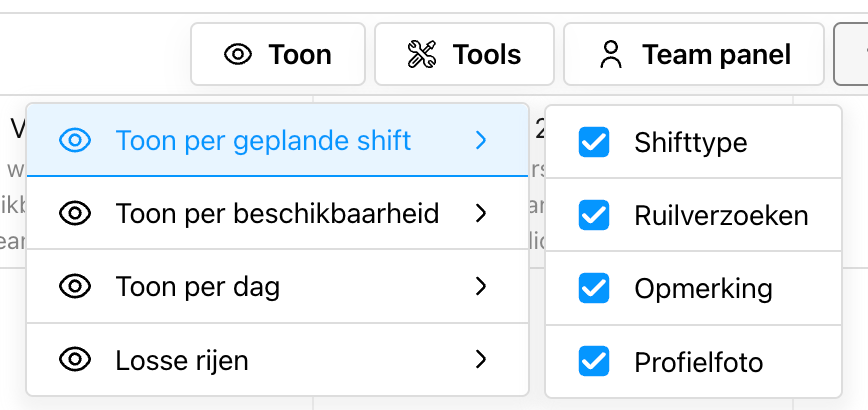Click the Profielfoto option label
868x410 pixels.
click(x=699, y=362)
